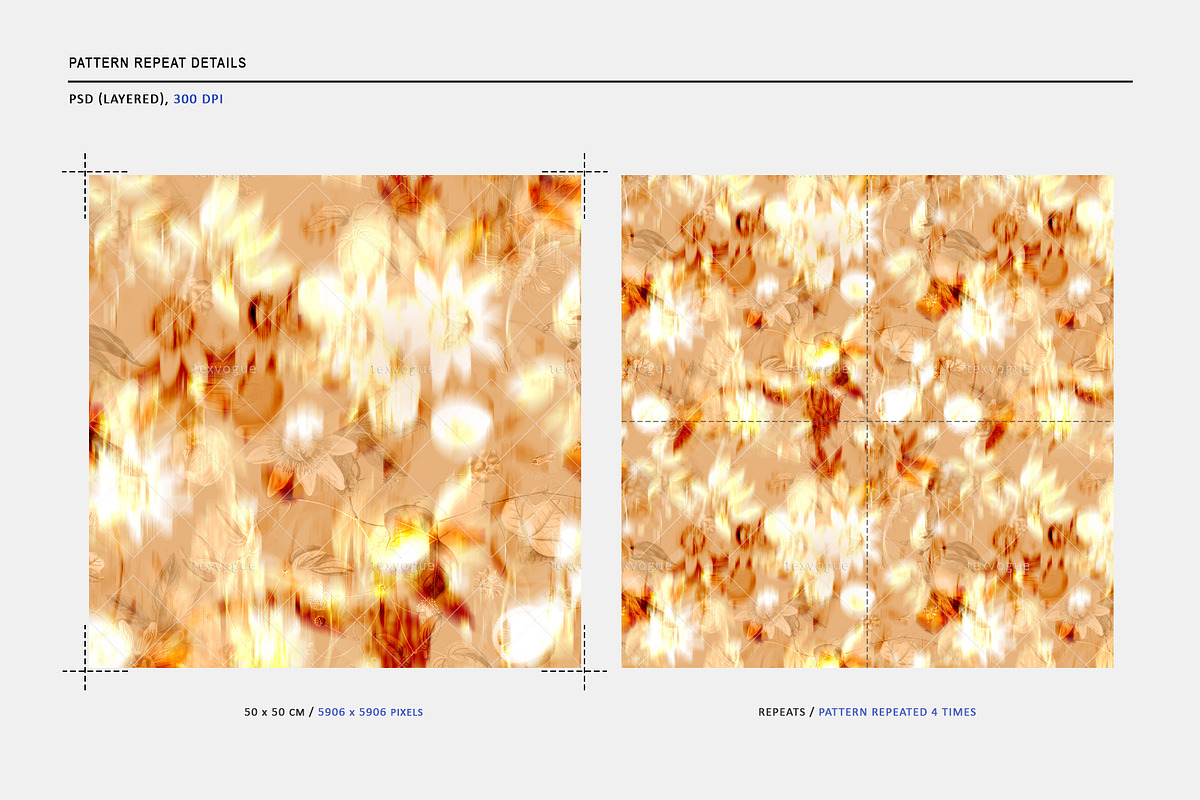
Task: Open the single-tile floral pattern preview
Action: coord(335,421)
